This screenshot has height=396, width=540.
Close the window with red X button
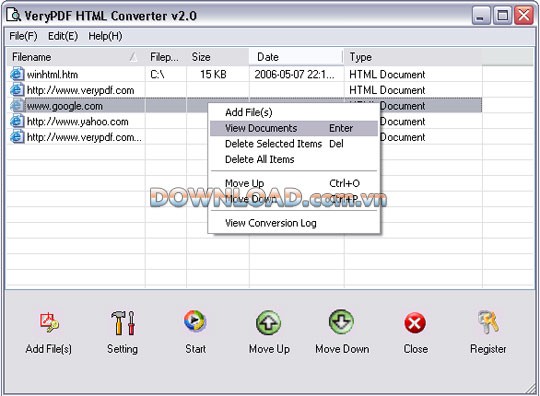click(x=523, y=15)
